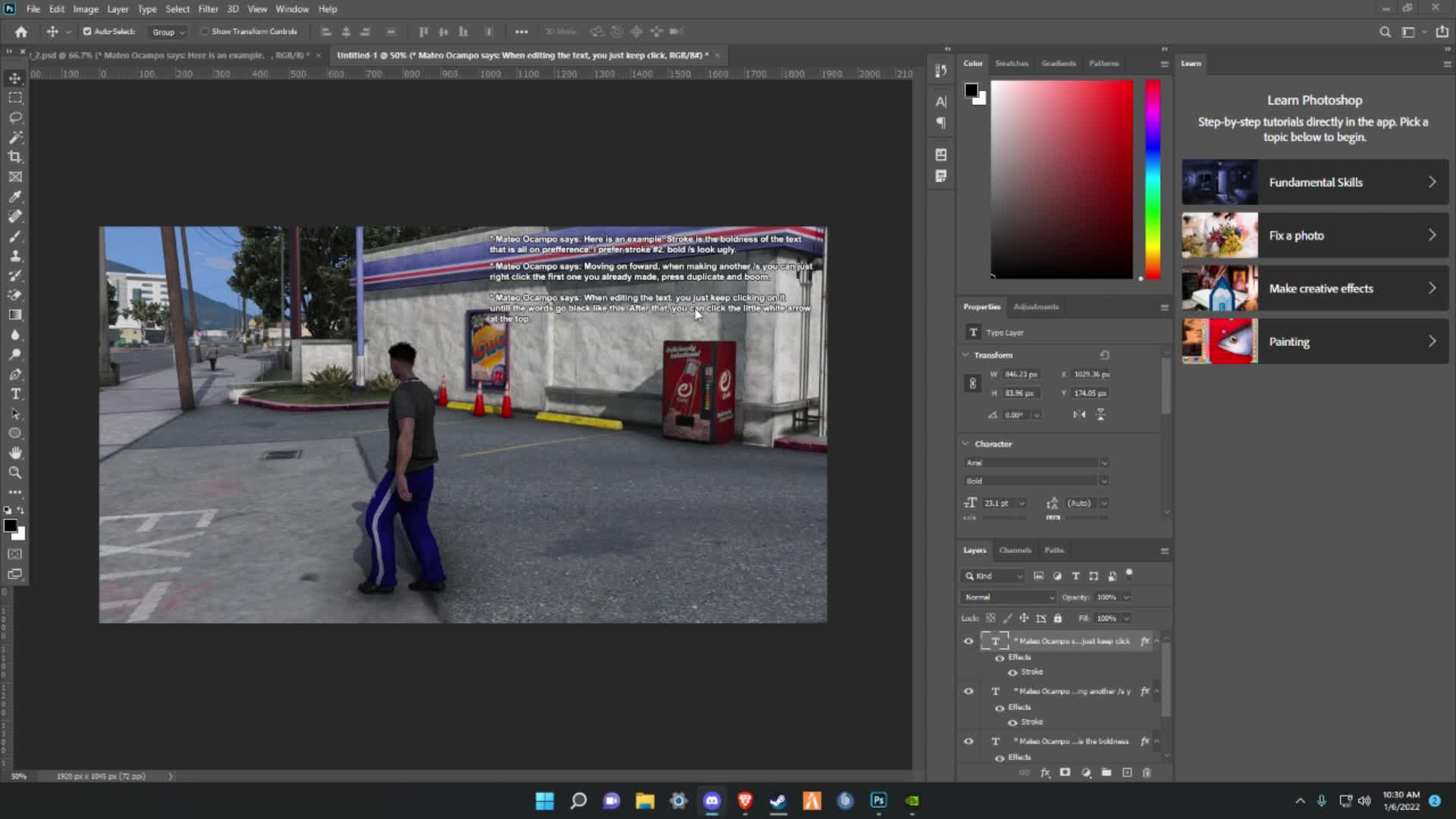The image size is (1456, 819).
Task: Switch to the Channels tab
Action: pyautogui.click(x=1015, y=550)
